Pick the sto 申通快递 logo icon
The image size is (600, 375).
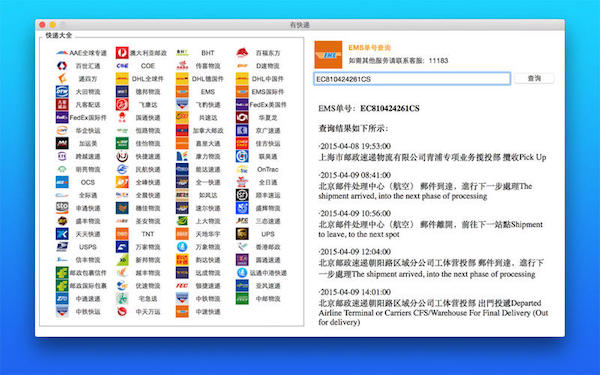pyautogui.click(x=62, y=208)
